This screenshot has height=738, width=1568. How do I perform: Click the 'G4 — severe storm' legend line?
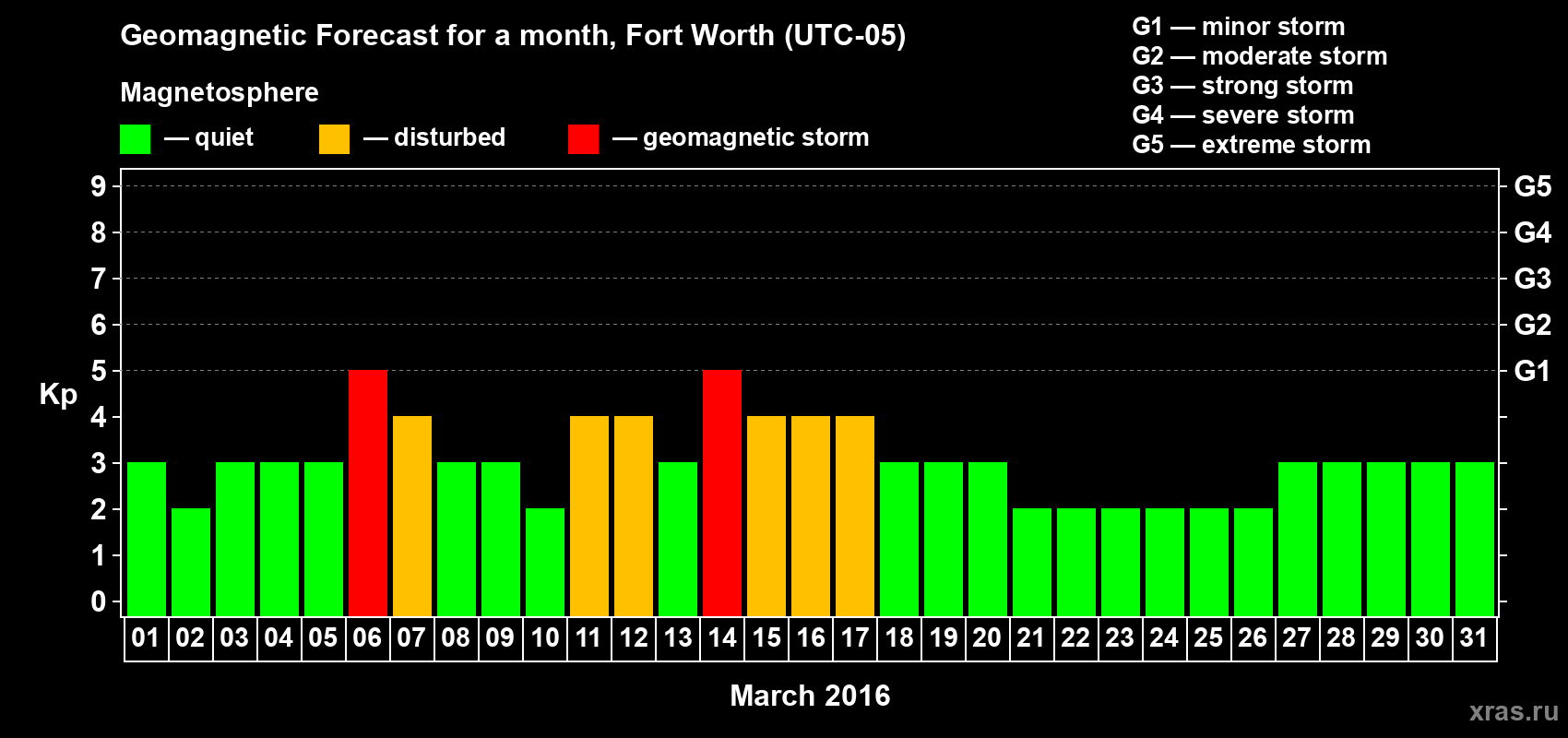coord(1243,115)
